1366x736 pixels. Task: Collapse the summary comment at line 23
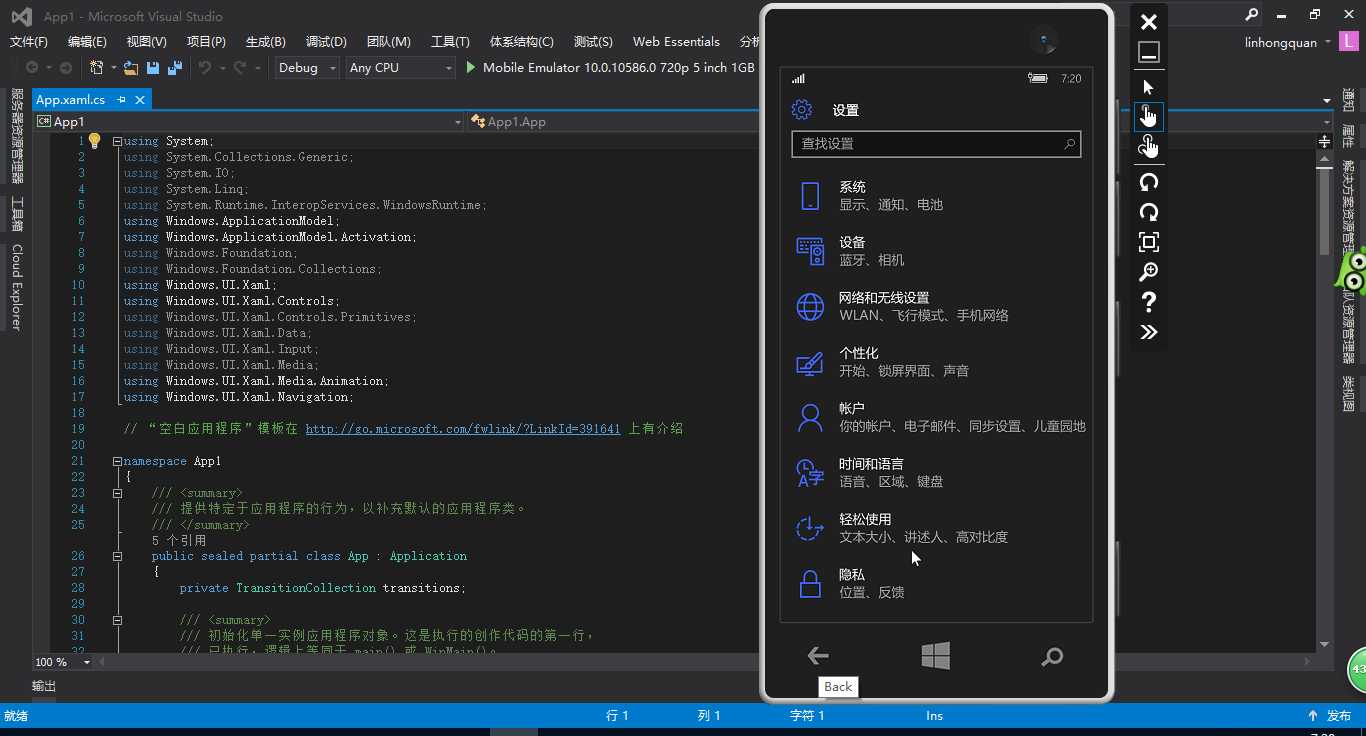(117, 493)
